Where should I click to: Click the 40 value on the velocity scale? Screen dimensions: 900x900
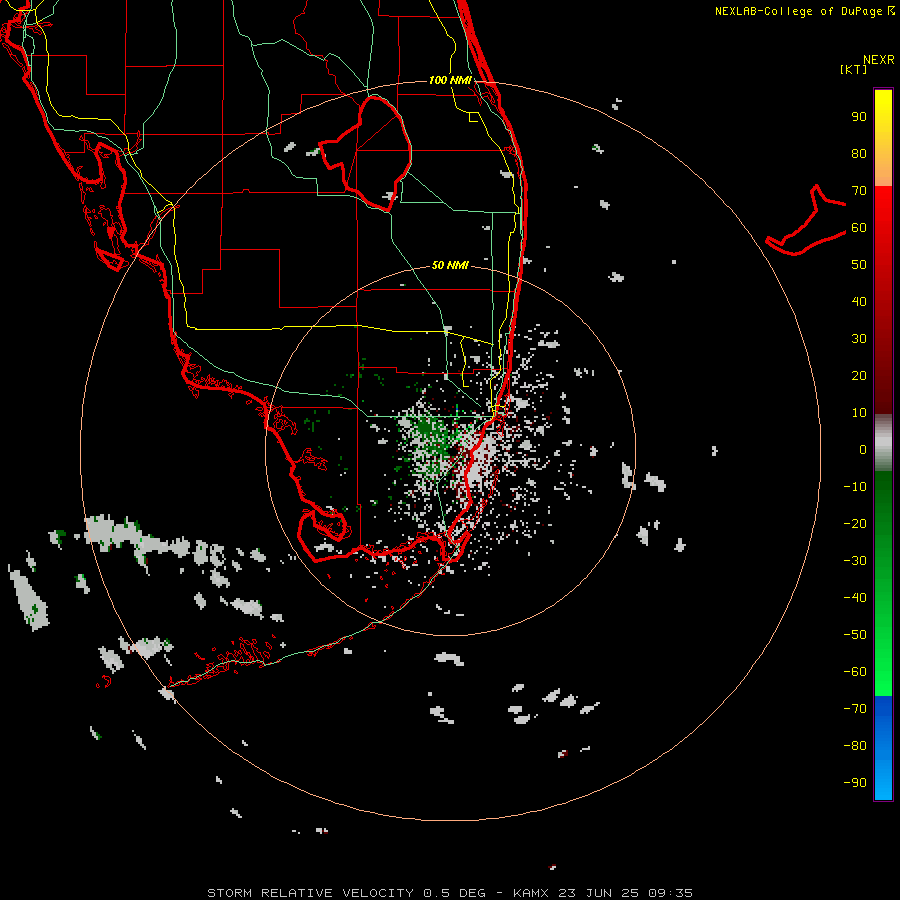(x=859, y=302)
